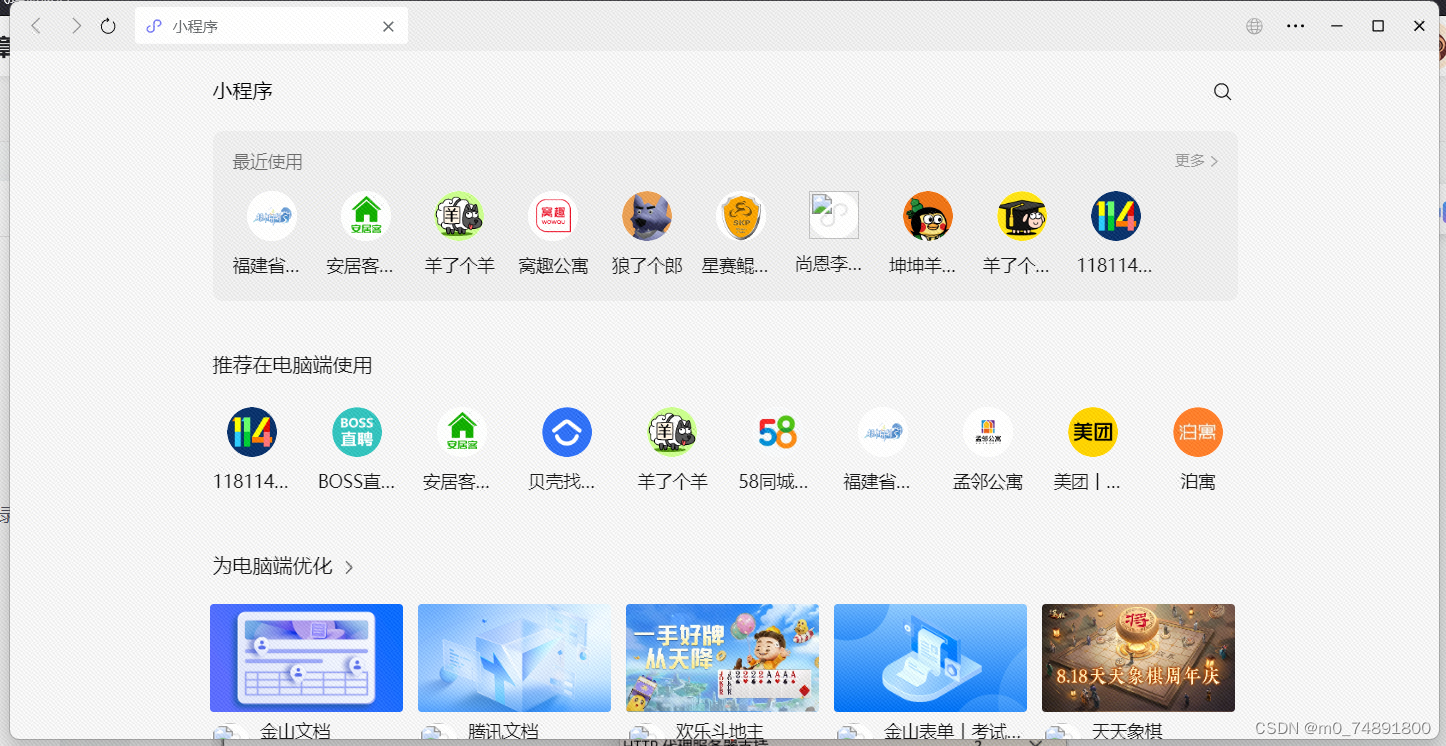Go back with the back arrow
This screenshot has height=746, width=1446.
tap(36, 26)
